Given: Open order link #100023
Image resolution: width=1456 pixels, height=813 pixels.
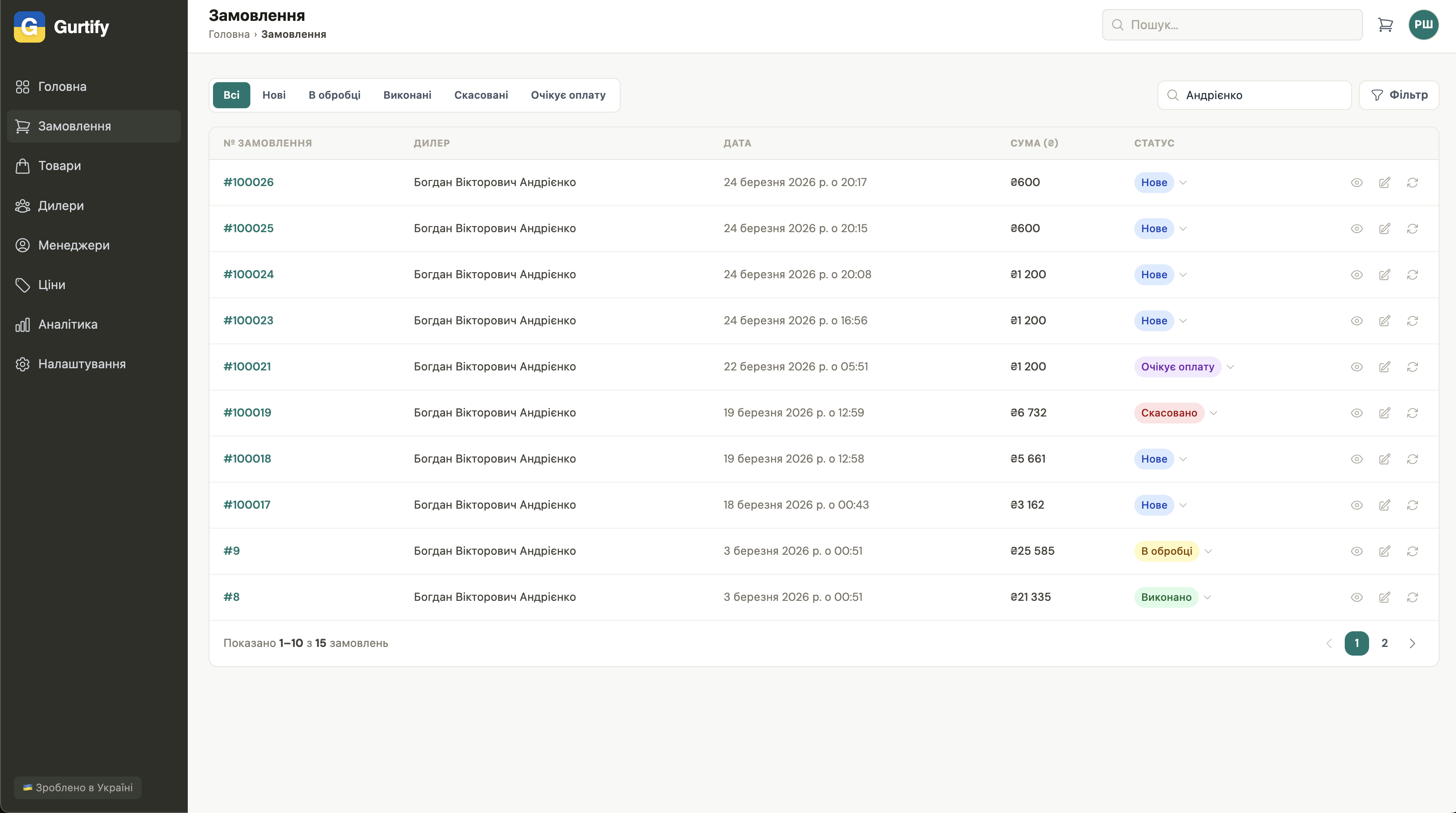Looking at the screenshot, I should click(248, 320).
